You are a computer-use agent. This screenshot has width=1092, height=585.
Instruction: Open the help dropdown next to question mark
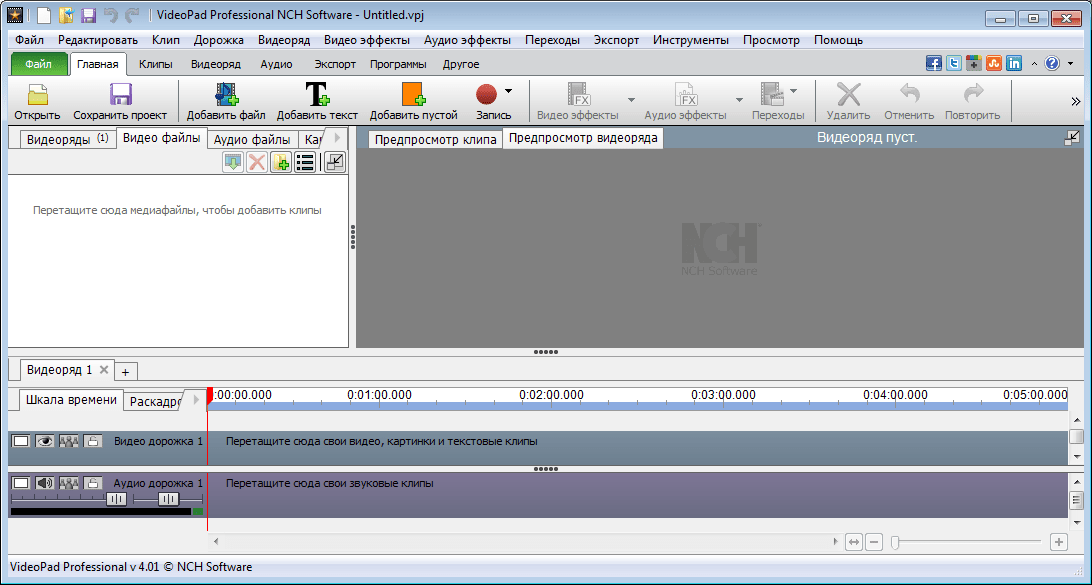pos(1068,63)
